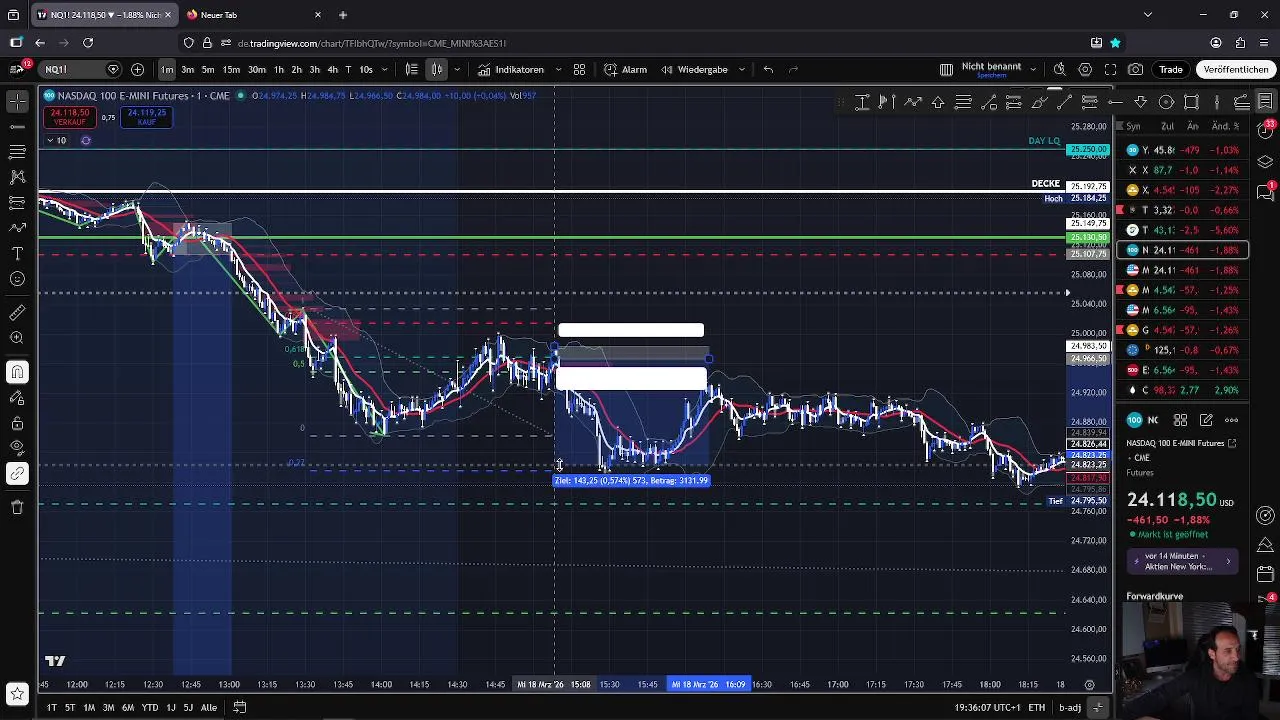Open the Indikatoren dialog
This screenshot has width=1280, height=720.
point(511,69)
